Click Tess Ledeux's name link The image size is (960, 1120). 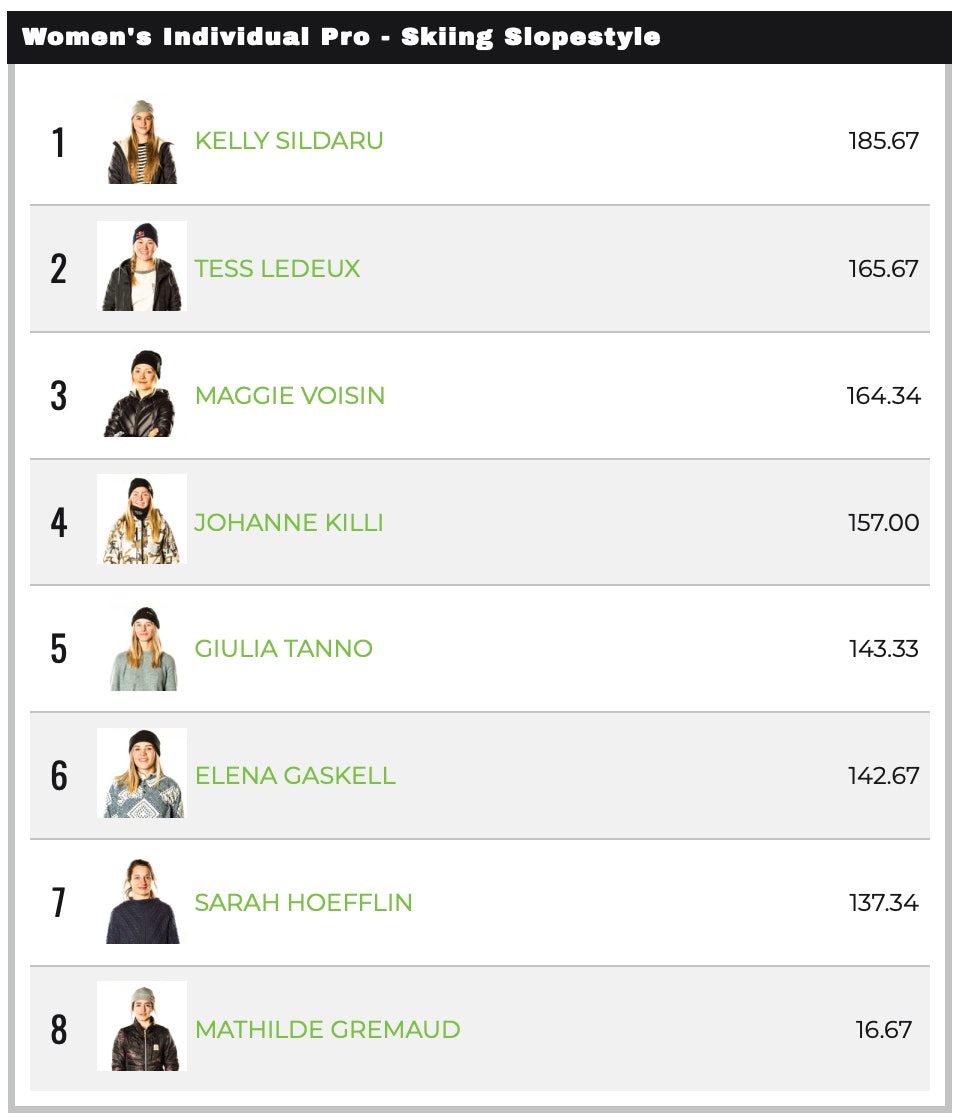277,269
